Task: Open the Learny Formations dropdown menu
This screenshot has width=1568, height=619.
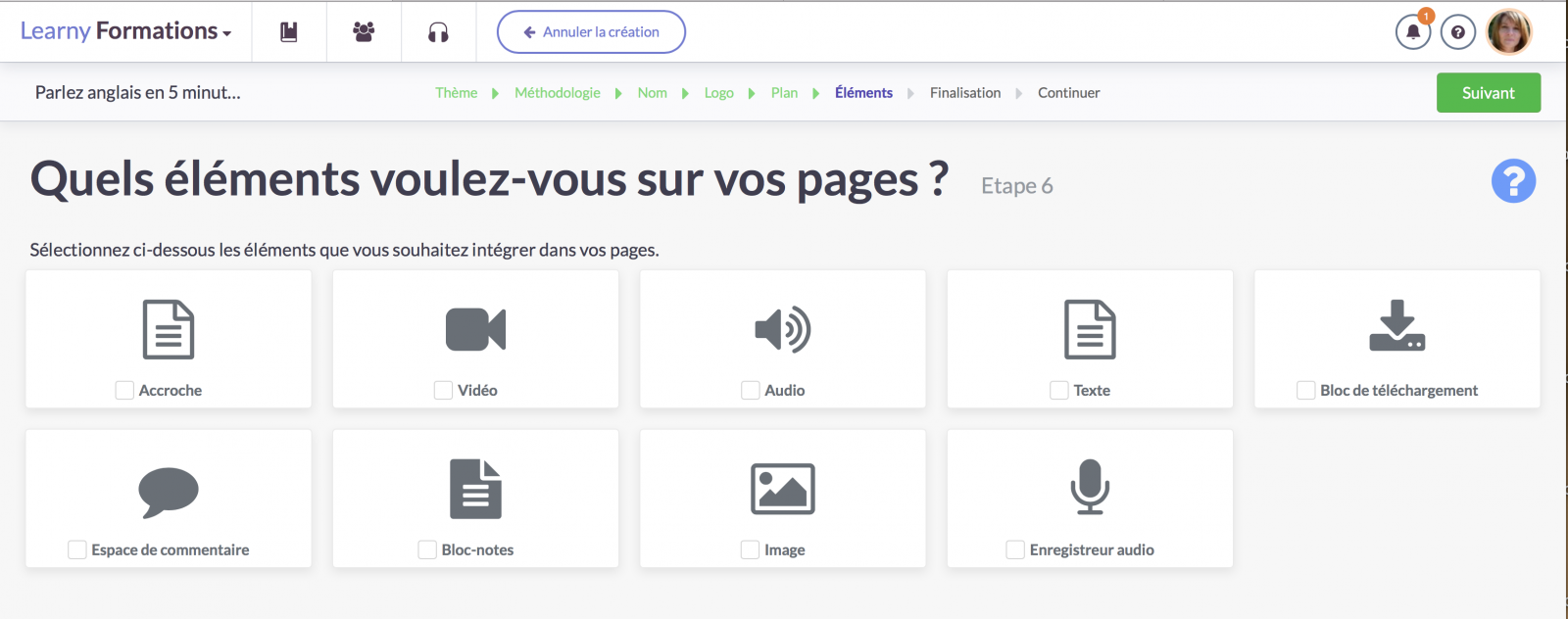Action: tap(125, 31)
